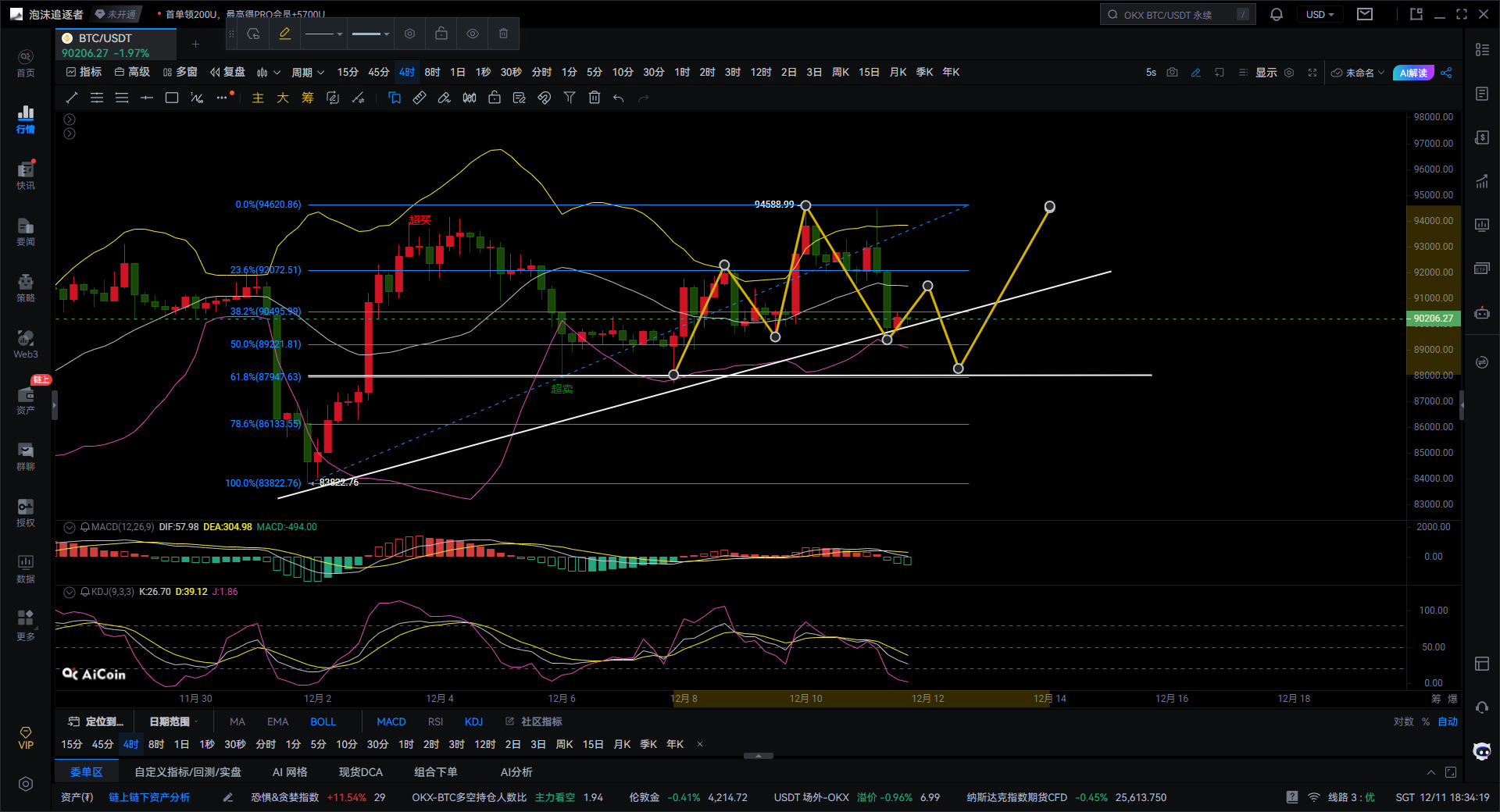Enable the RSI indicator
The height and width of the screenshot is (812, 1500).
[435, 721]
